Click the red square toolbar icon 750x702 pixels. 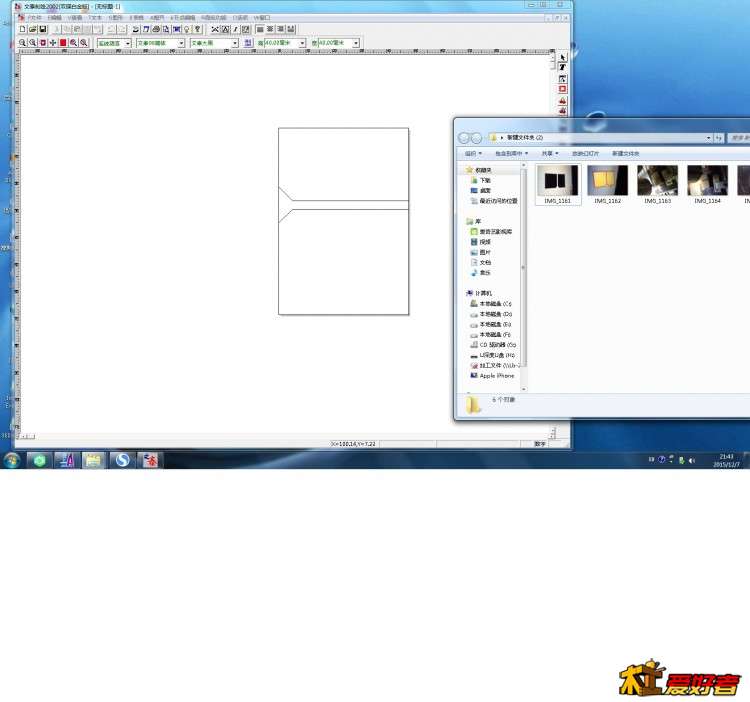coord(63,43)
